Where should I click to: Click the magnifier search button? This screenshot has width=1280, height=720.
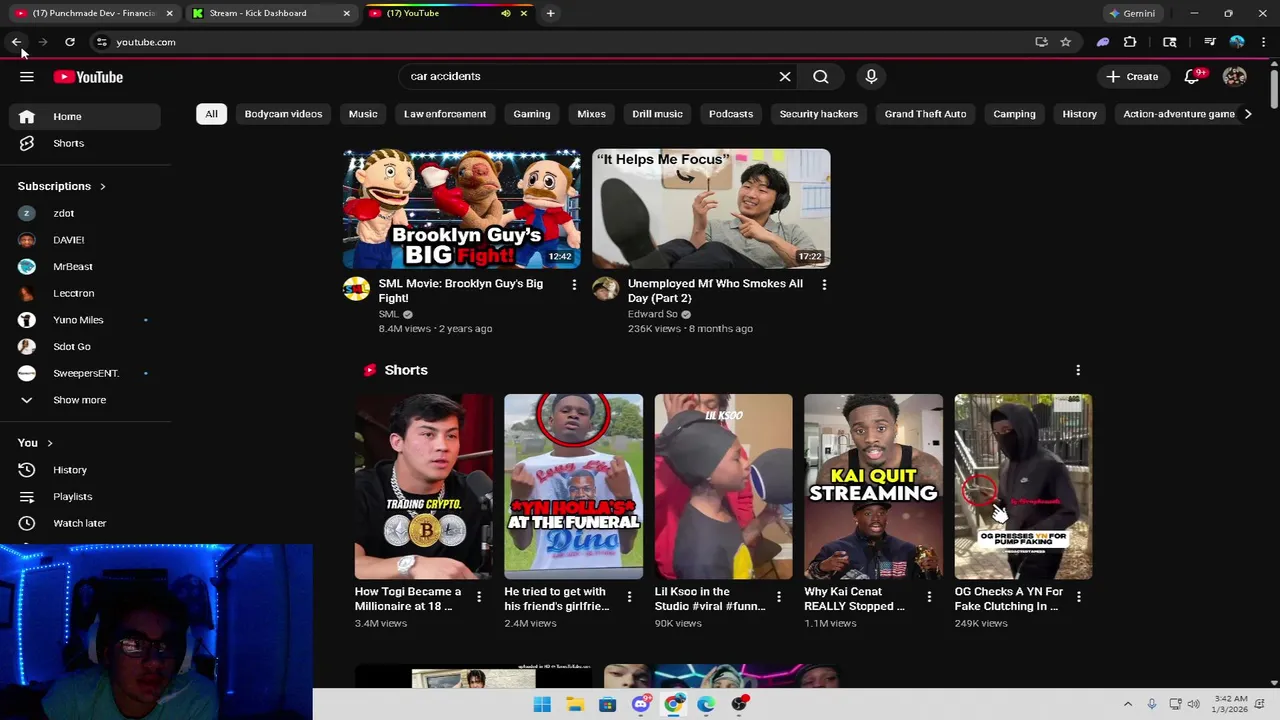pyautogui.click(x=821, y=76)
